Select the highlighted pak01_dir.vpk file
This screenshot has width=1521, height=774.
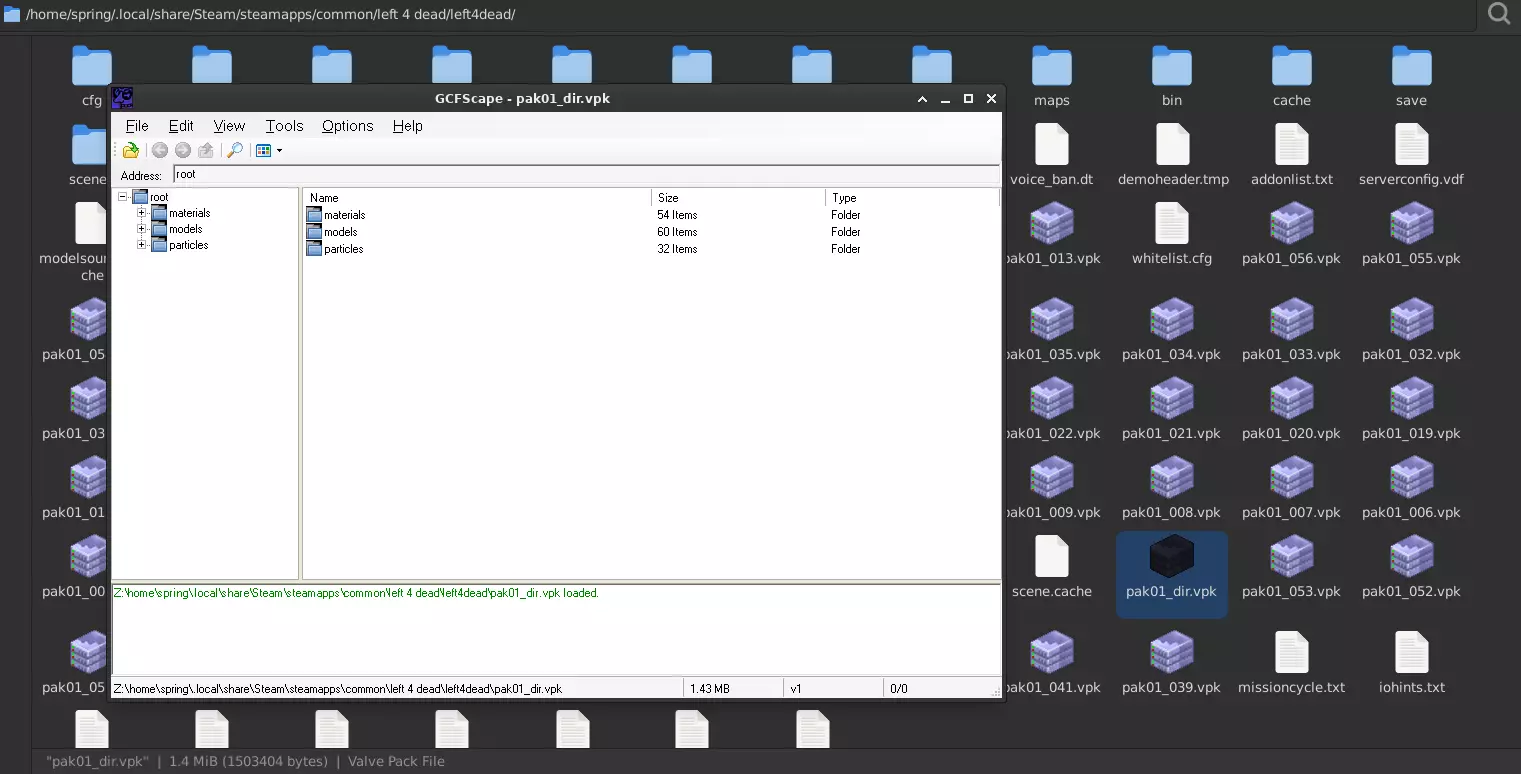point(1172,574)
